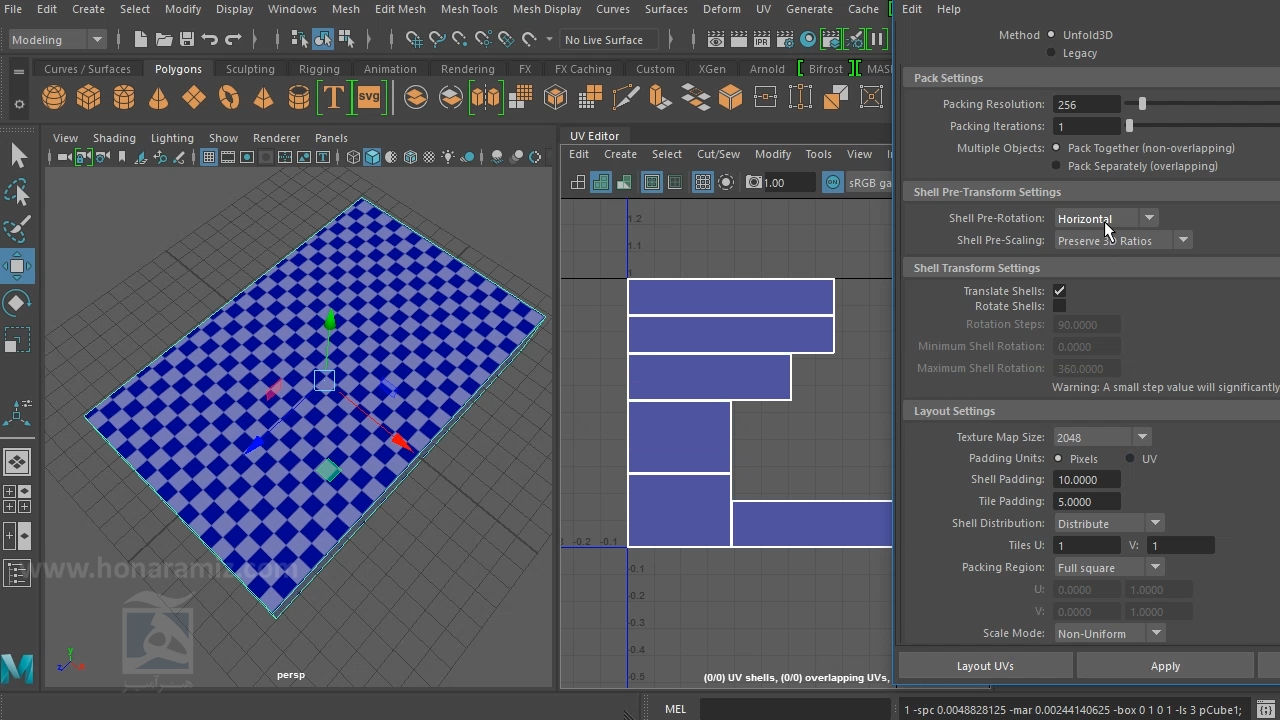Click the polygon Type text tool icon
Screen dimensions: 1280x720
(x=333, y=97)
